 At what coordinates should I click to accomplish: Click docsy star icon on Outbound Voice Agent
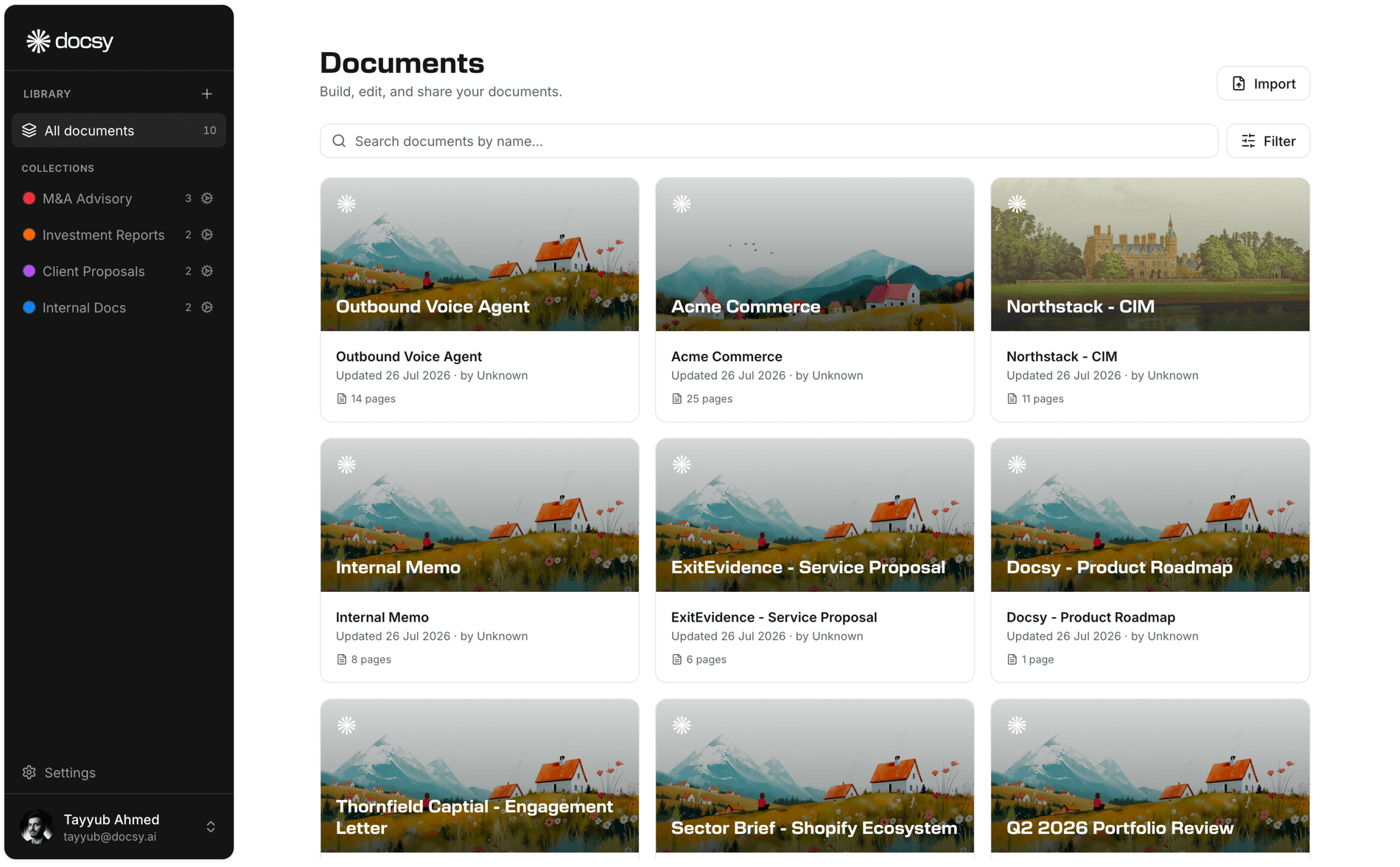[346, 203]
